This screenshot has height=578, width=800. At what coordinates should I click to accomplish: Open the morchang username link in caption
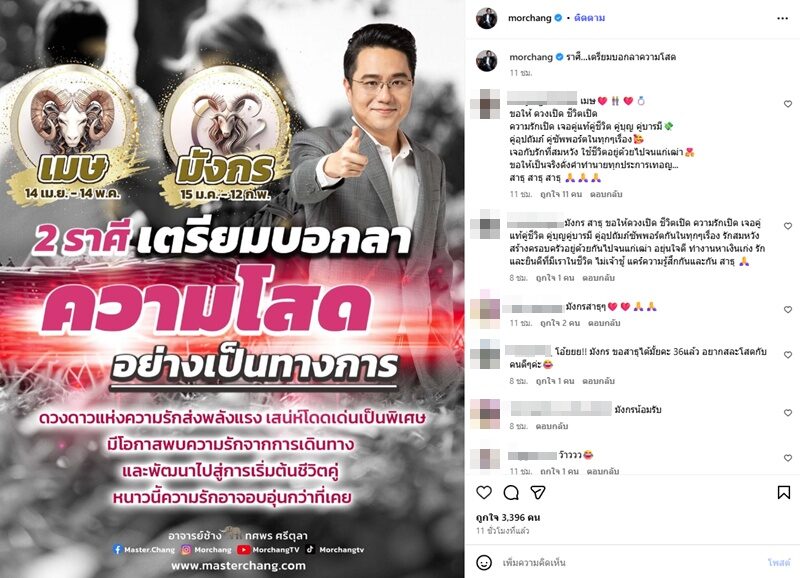point(531,57)
